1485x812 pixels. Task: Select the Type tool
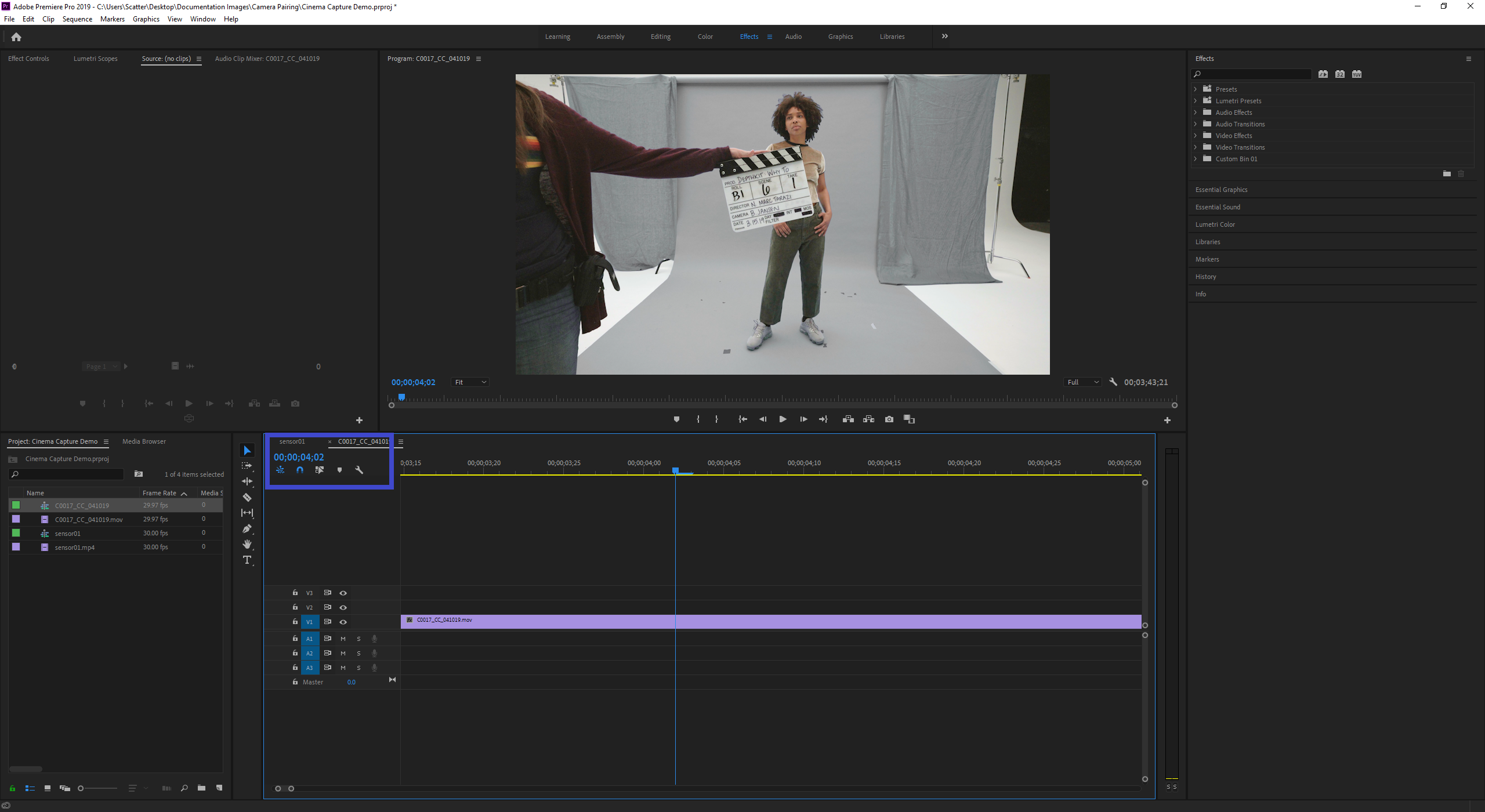click(x=247, y=560)
